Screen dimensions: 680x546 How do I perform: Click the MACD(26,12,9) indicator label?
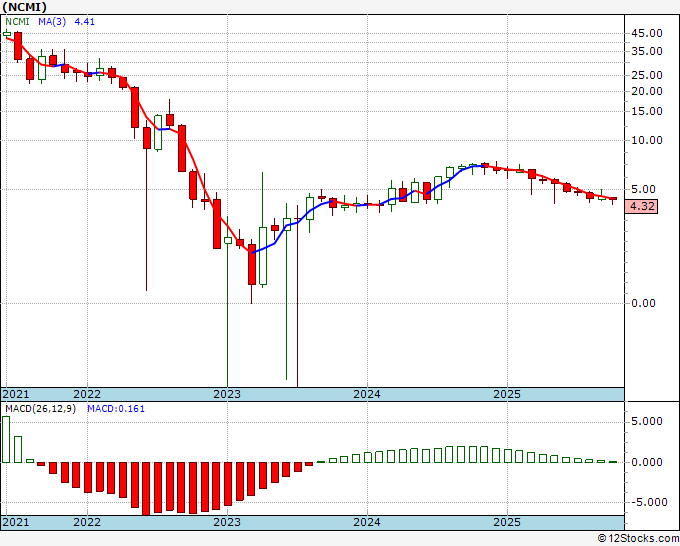pyautogui.click(x=40, y=409)
